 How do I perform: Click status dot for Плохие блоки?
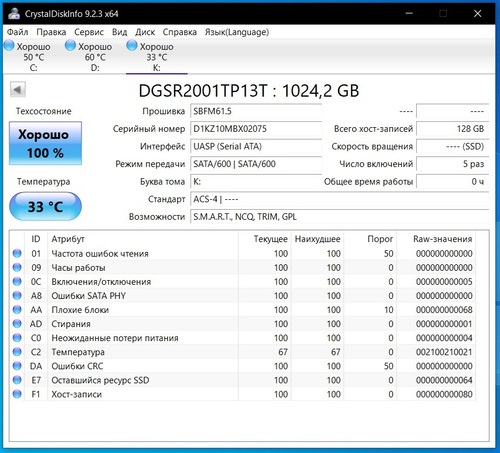click(x=17, y=310)
